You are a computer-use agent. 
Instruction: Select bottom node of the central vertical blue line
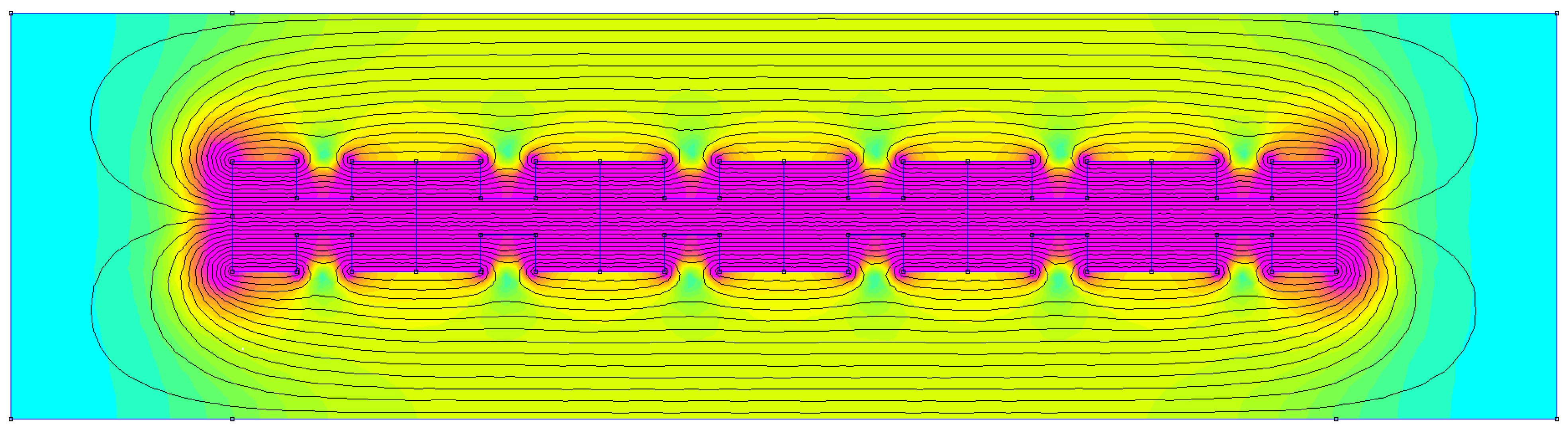tap(783, 271)
